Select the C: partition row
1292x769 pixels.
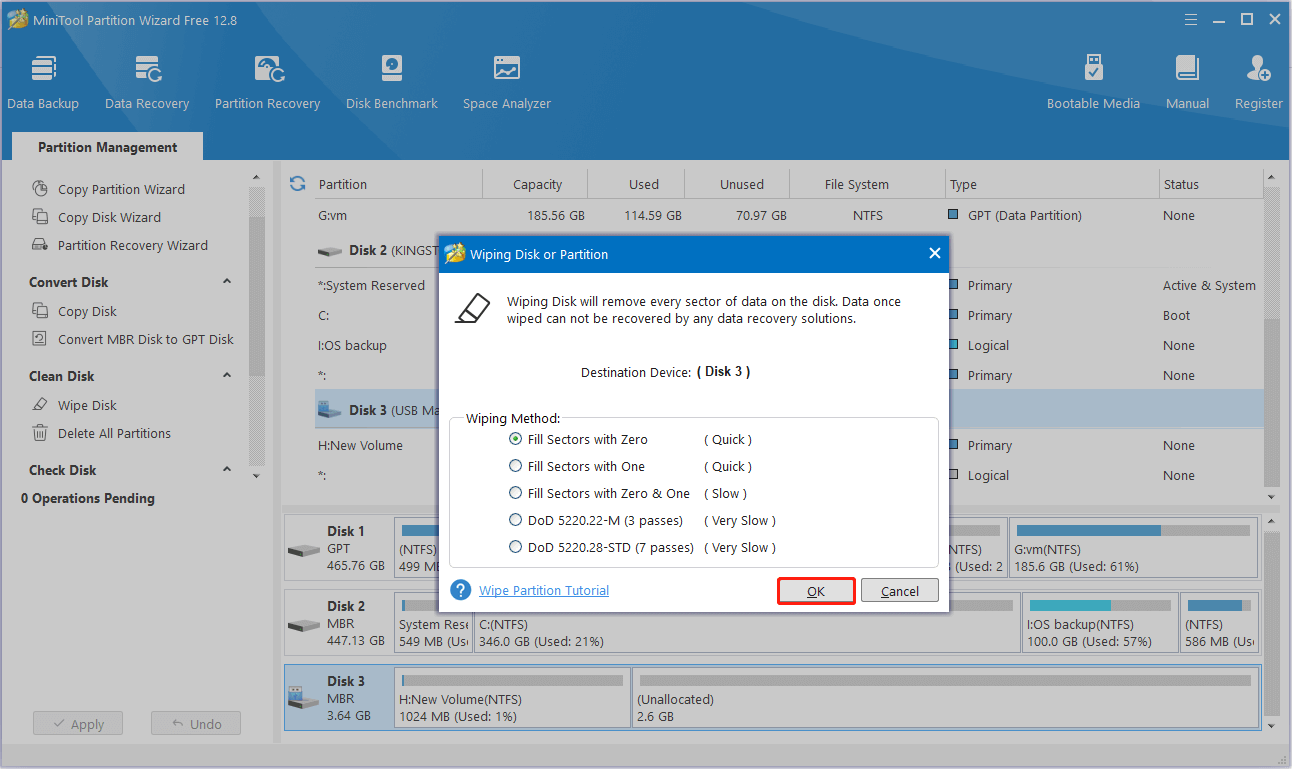376,315
